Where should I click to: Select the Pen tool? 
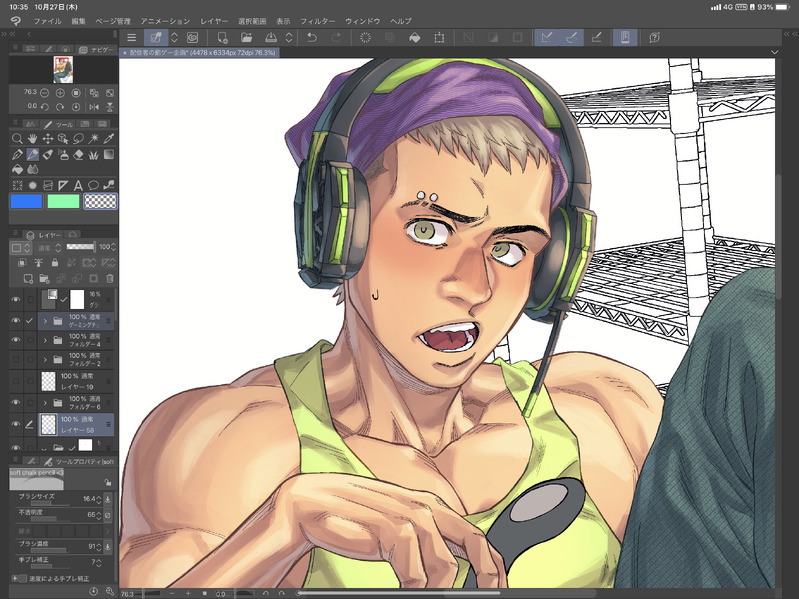point(17,154)
